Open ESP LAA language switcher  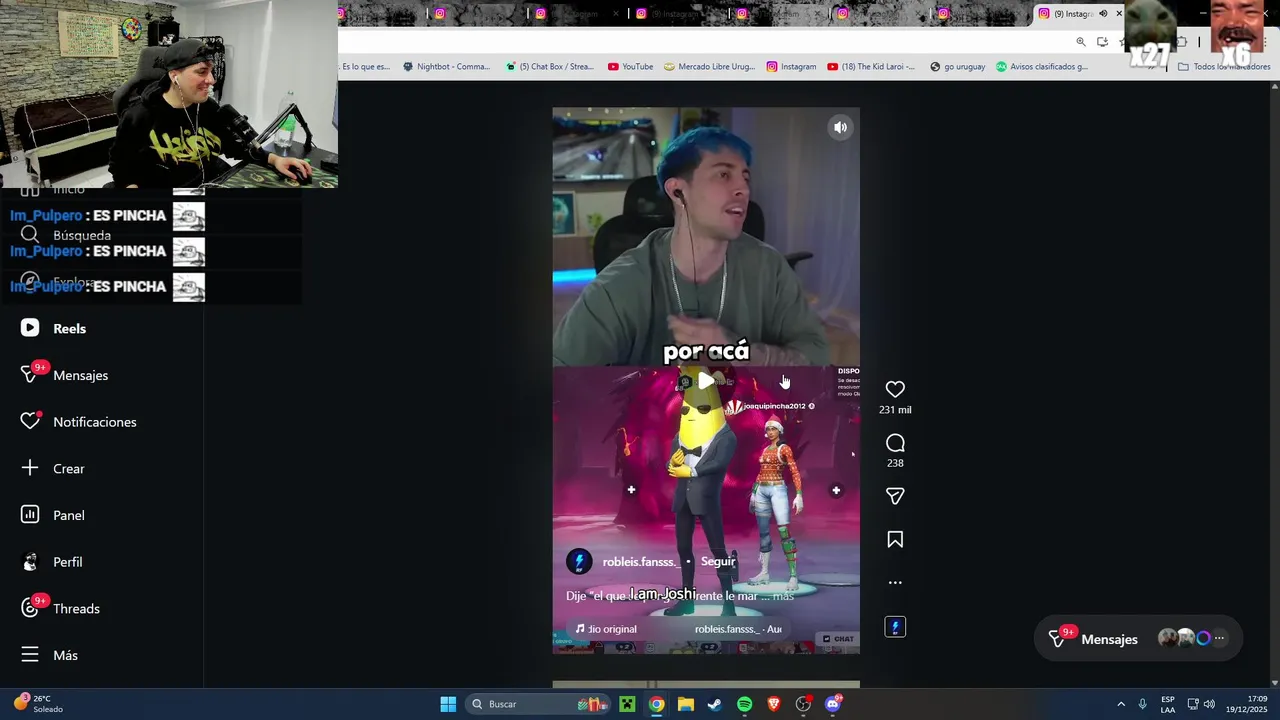click(1168, 704)
